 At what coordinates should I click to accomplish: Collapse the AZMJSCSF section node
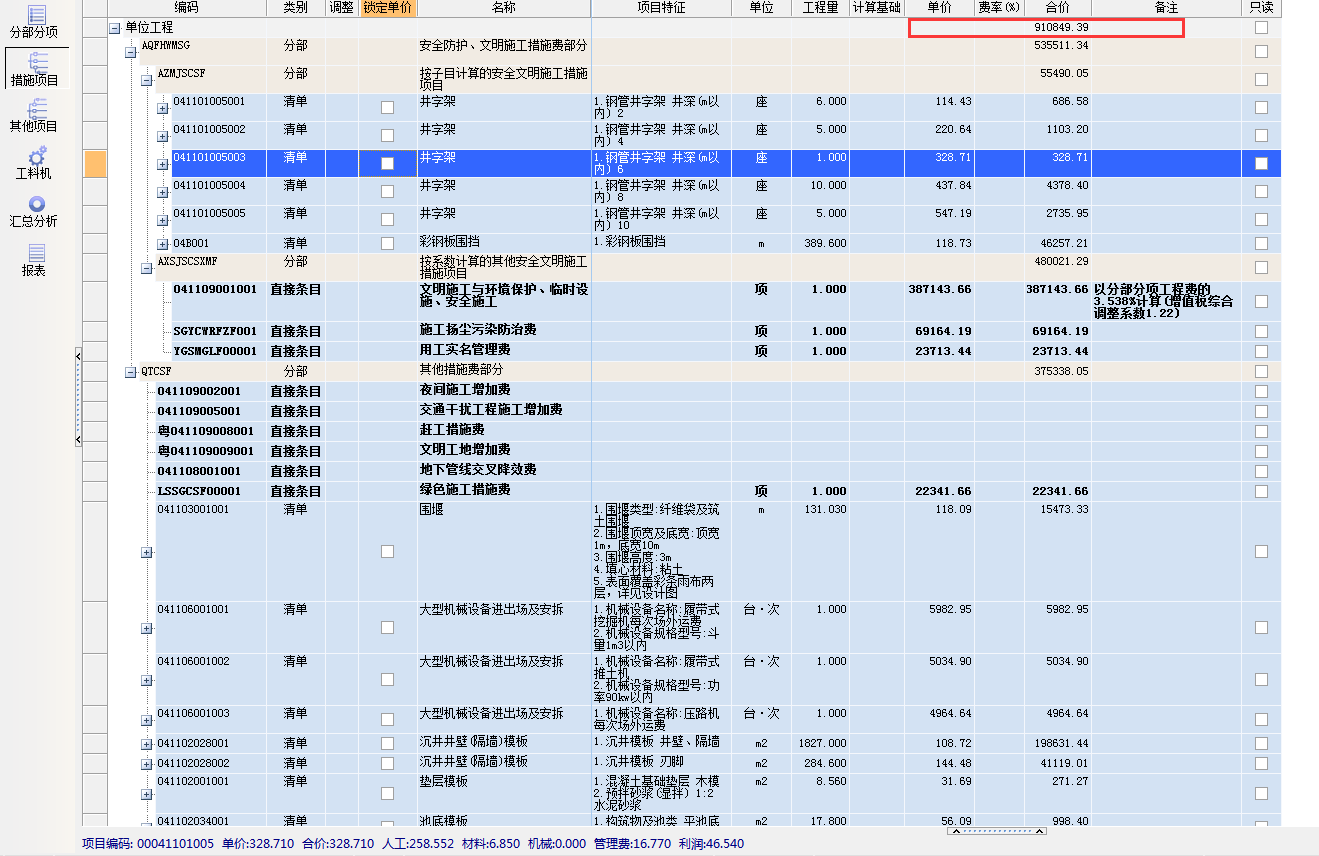click(x=147, y=80)
